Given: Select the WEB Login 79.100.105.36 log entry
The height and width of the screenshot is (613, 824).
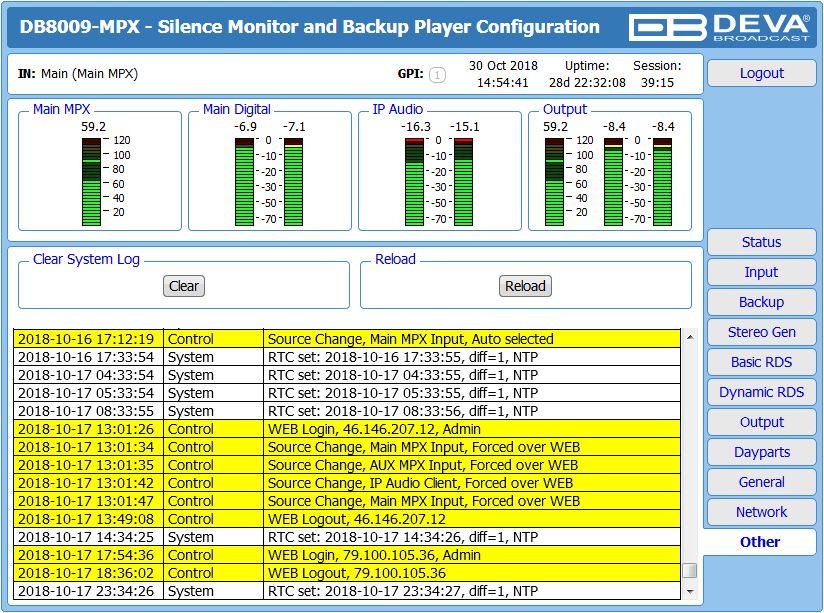Looking at the screenshot, I should click(347, 555).
